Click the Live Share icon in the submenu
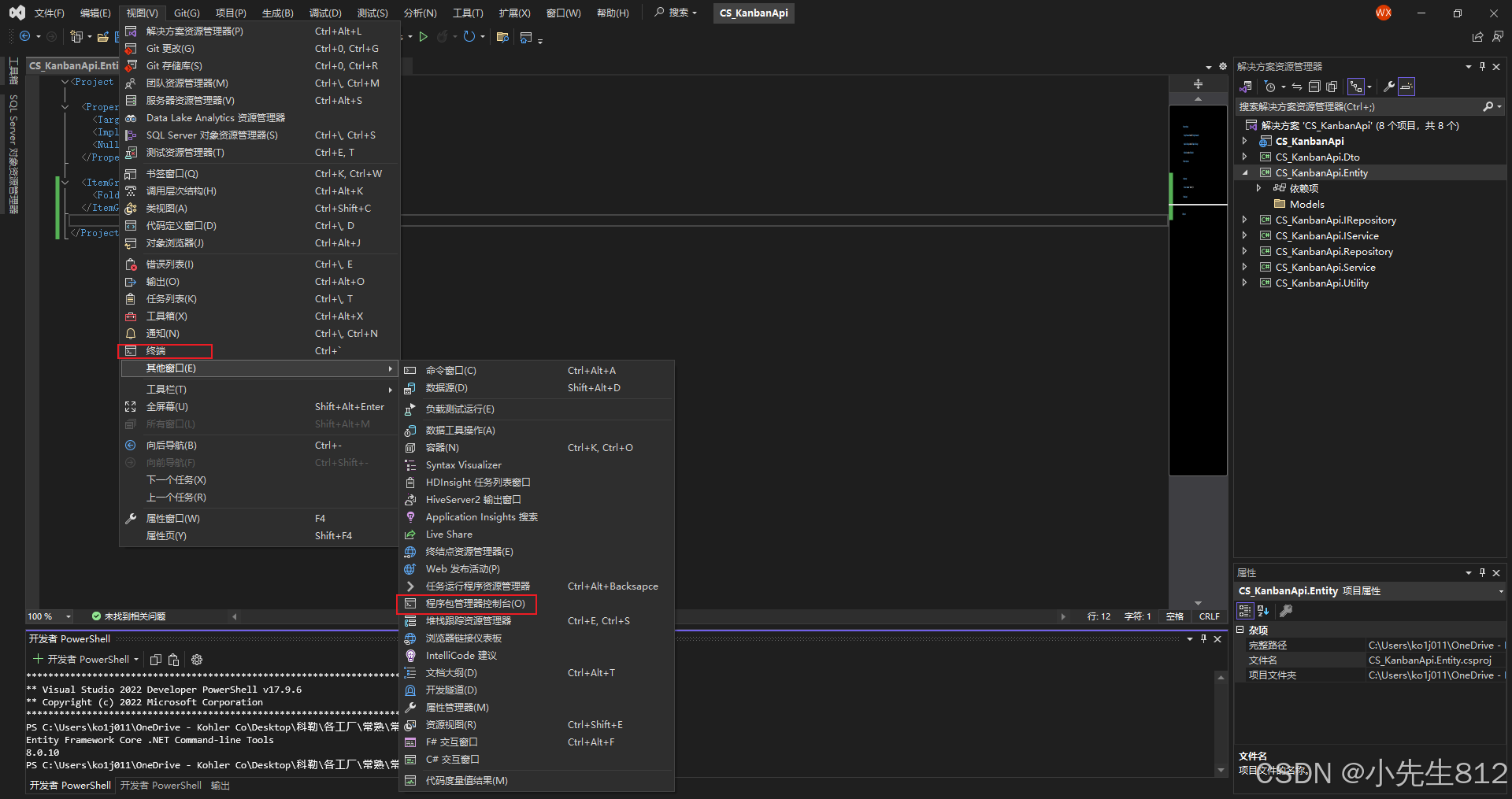Screen dimensions: 1512x799 (410, 535)
